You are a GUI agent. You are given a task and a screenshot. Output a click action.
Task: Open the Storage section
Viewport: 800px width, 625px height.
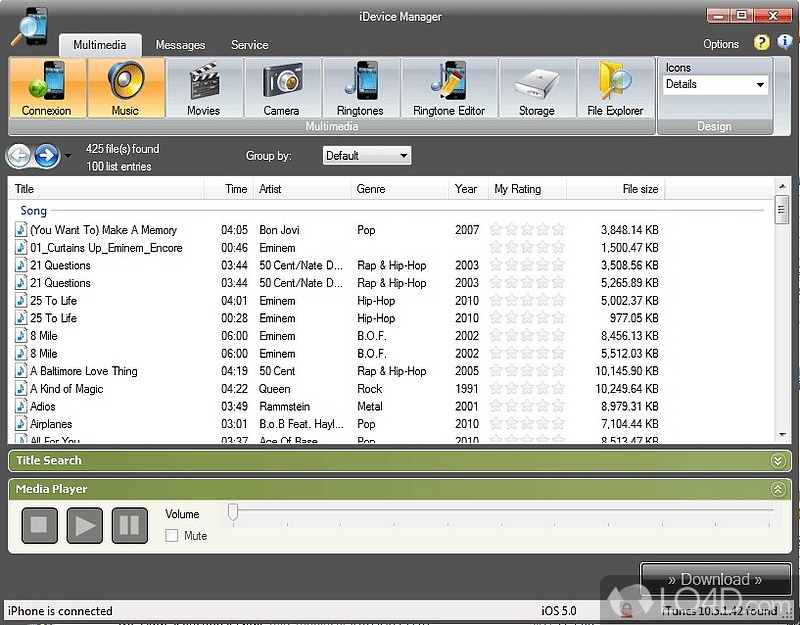tap(536, 88)
